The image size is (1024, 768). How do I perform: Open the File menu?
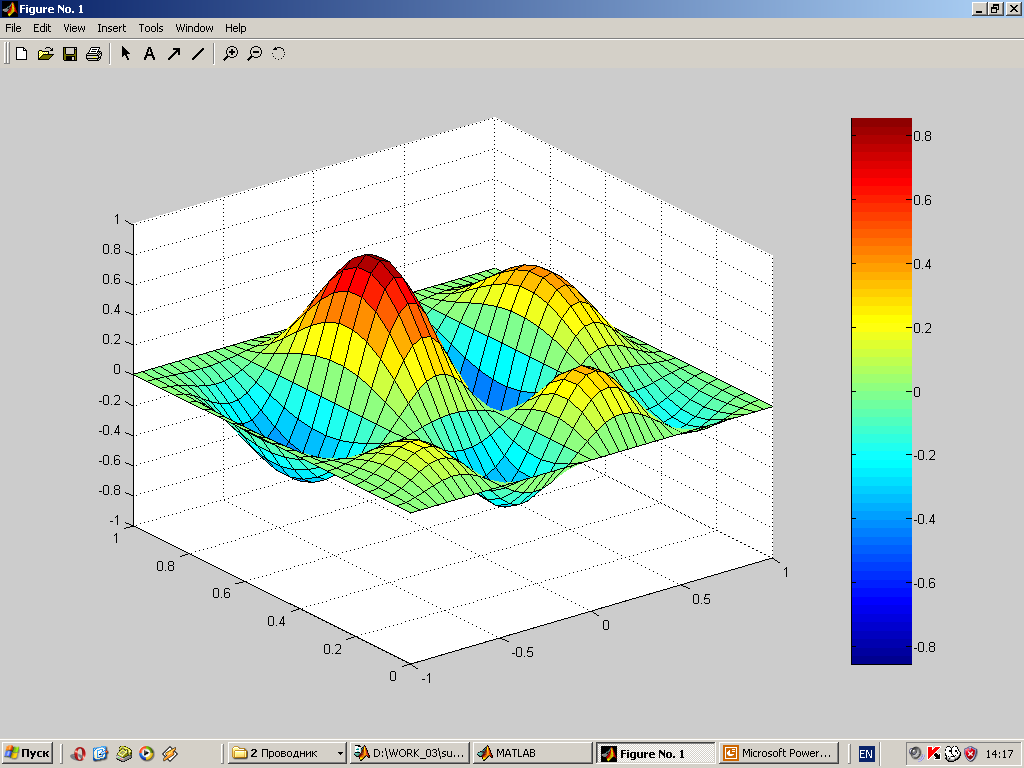click(x=13, y=28)
